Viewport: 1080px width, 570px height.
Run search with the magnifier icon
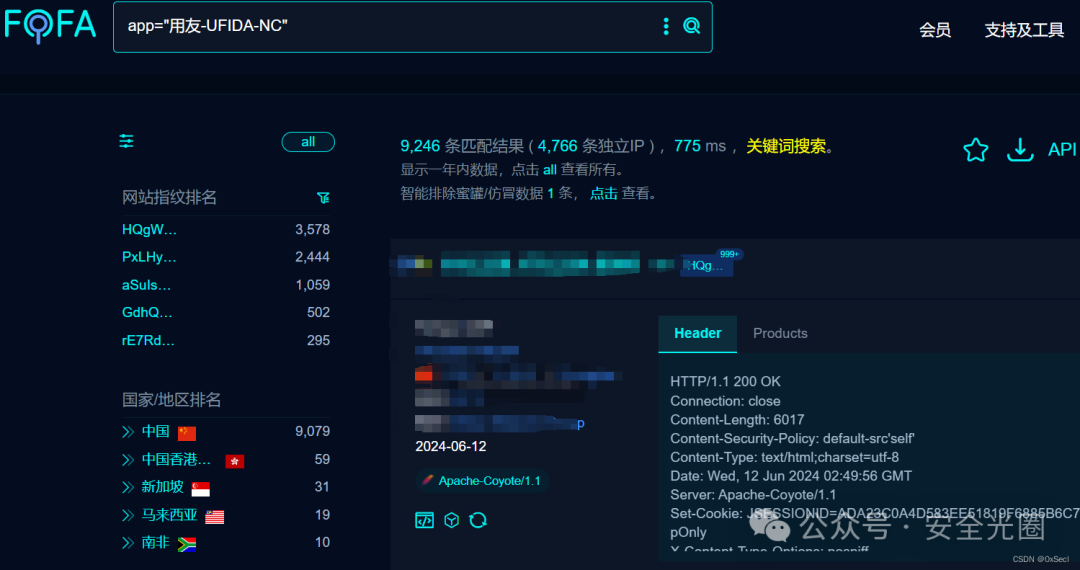[x=691, y=26]
